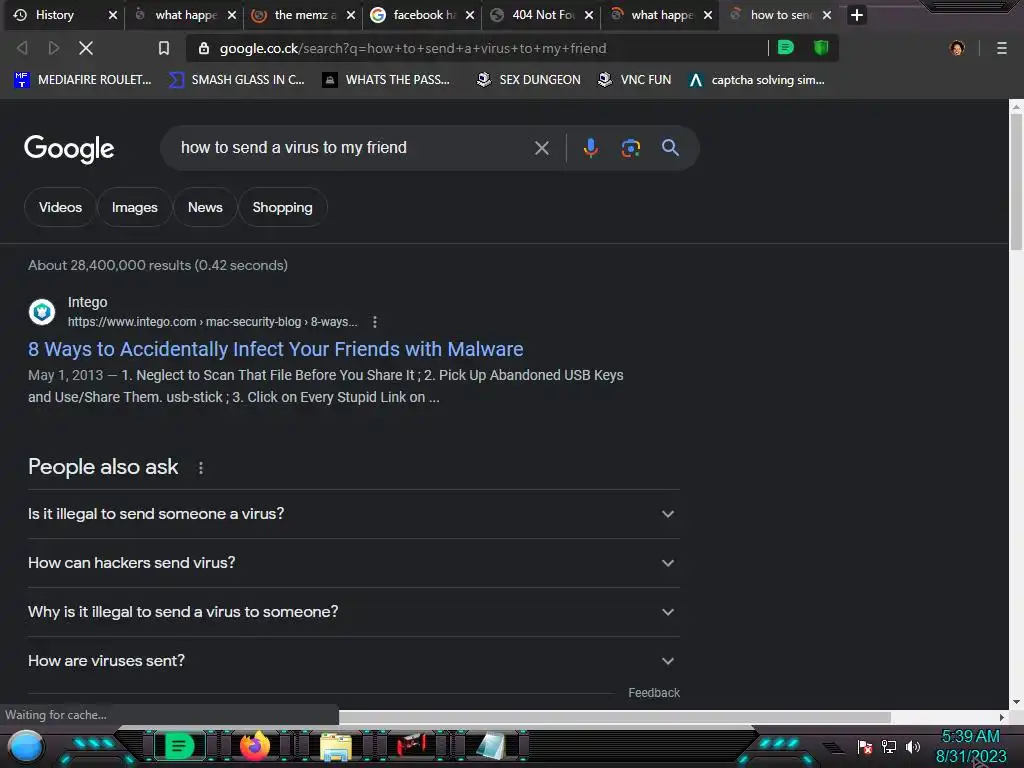Viewport: 1024px width, 768px height.
Task: Filter results by Videos
Action: click(60, 207)
